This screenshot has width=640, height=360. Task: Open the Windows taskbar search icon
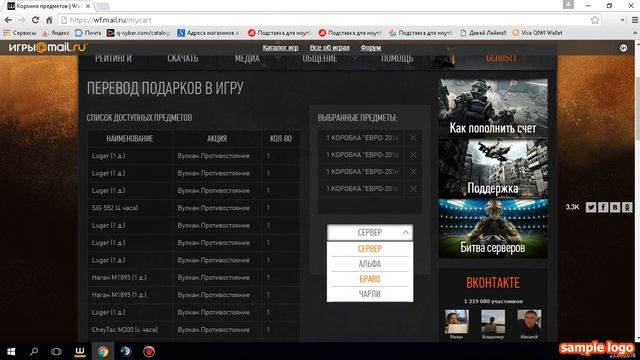pos(34,351)
